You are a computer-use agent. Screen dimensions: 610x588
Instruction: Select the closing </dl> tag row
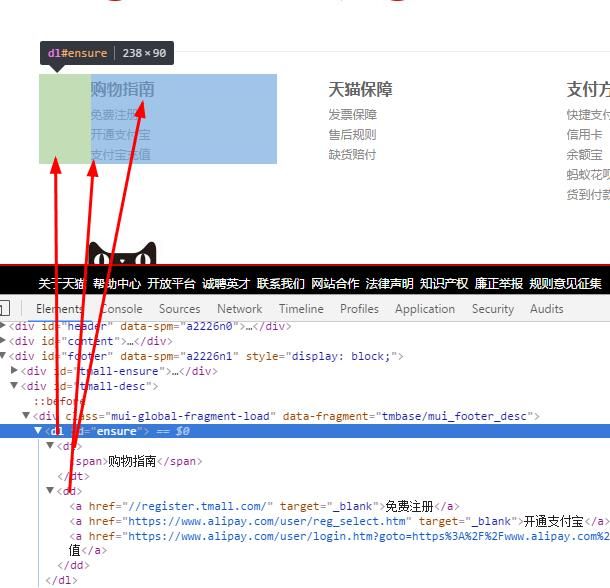point(61,581)
